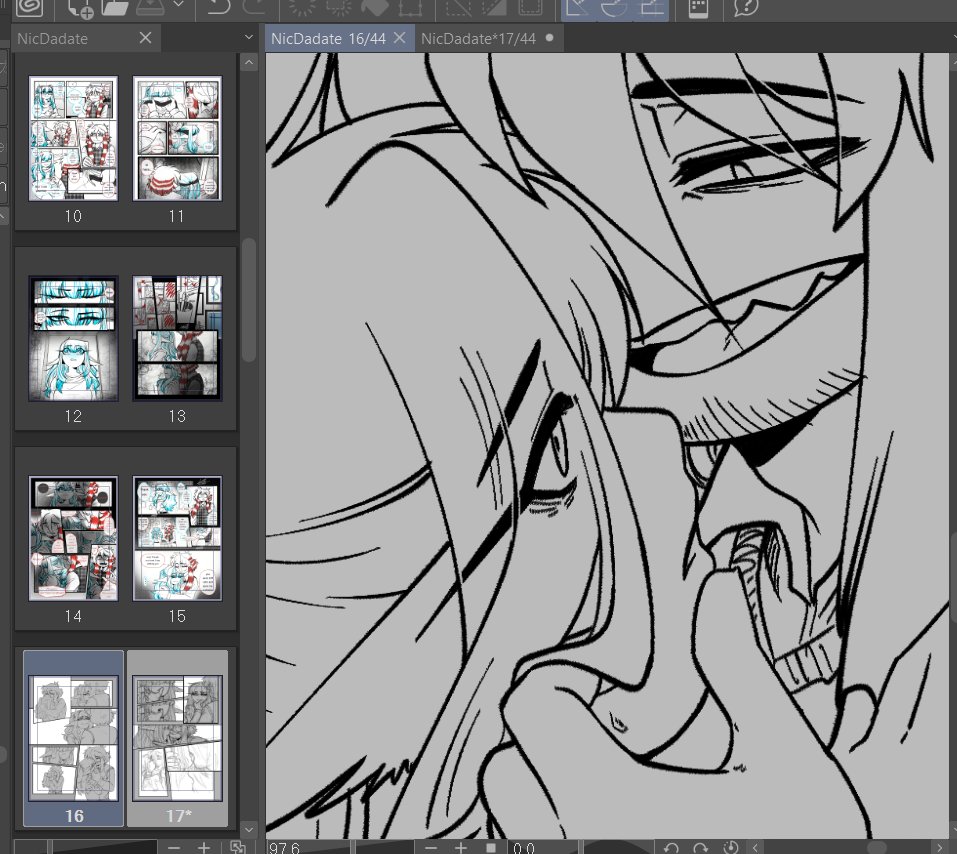Zoom out canvas with minus button

coord(431,847)
